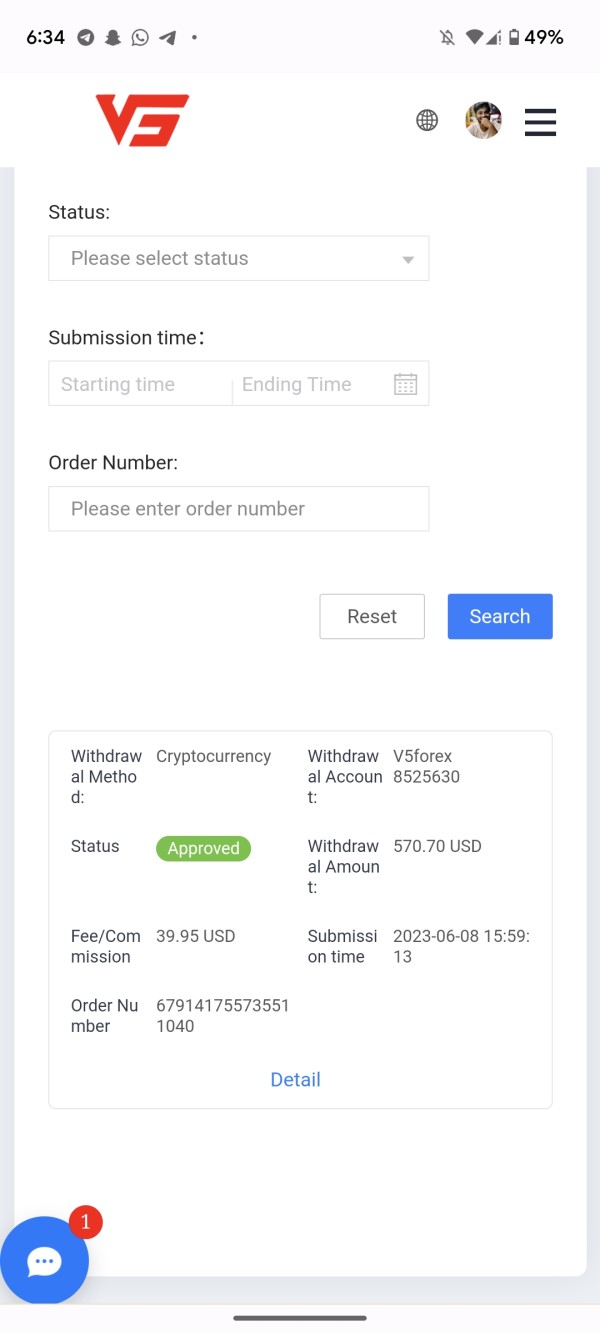Open the language globe selector
This screenshot has width=600, height=1333.
[427, 121]
